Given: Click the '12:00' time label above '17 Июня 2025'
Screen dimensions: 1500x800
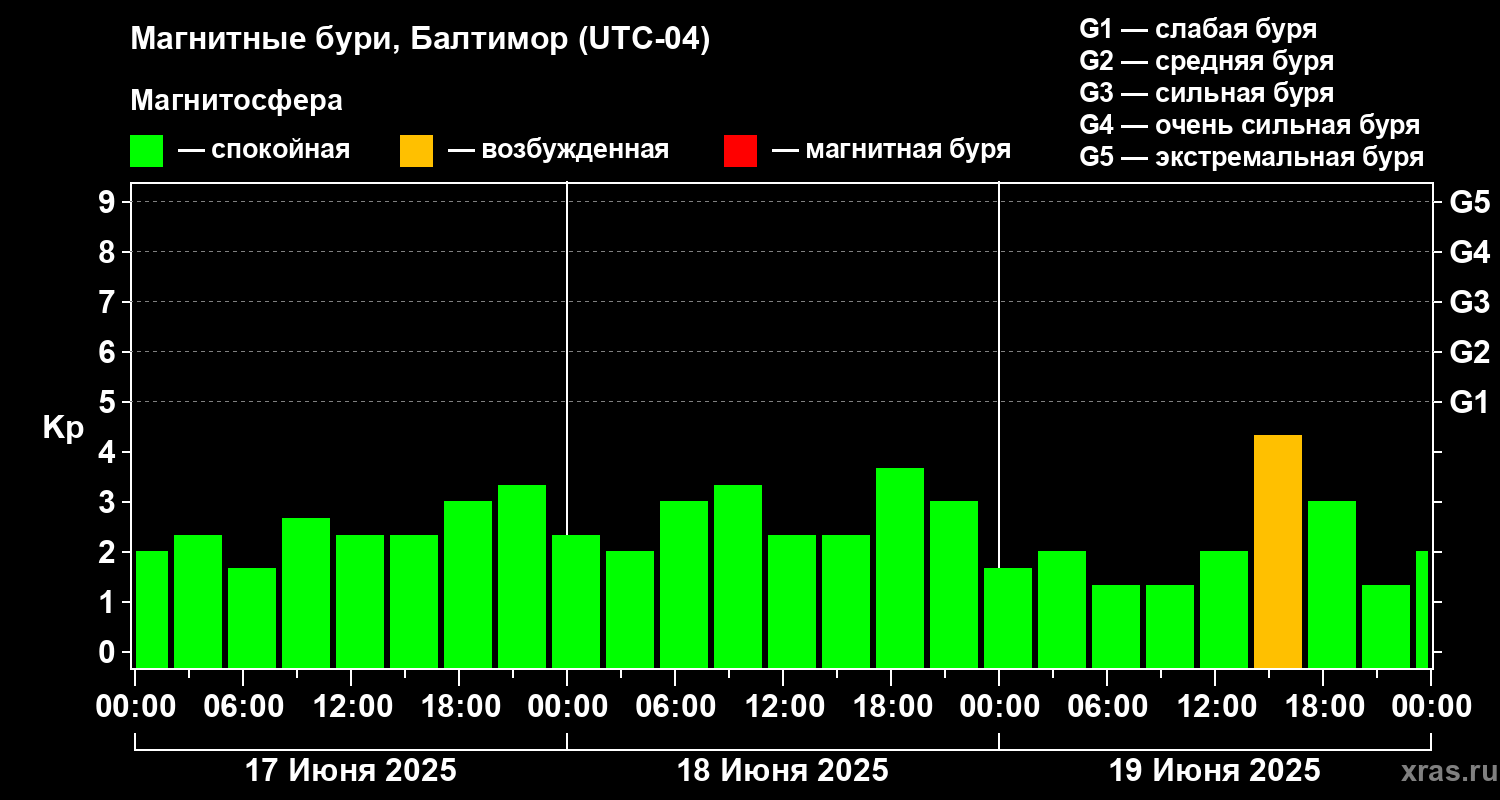Looking at the screenshot, I should [351, 706].
